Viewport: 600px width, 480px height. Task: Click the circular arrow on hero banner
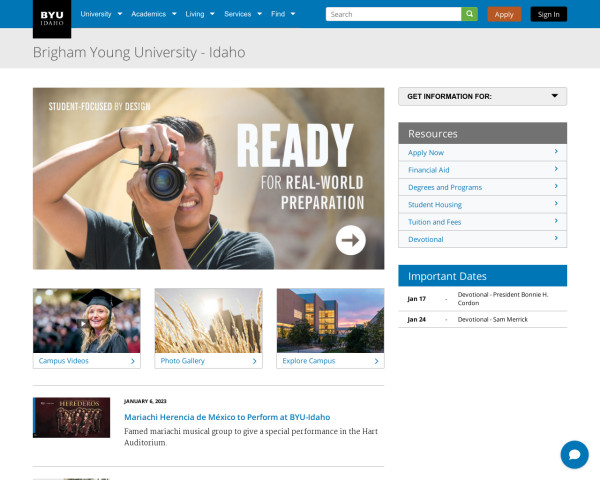[350, 240]
